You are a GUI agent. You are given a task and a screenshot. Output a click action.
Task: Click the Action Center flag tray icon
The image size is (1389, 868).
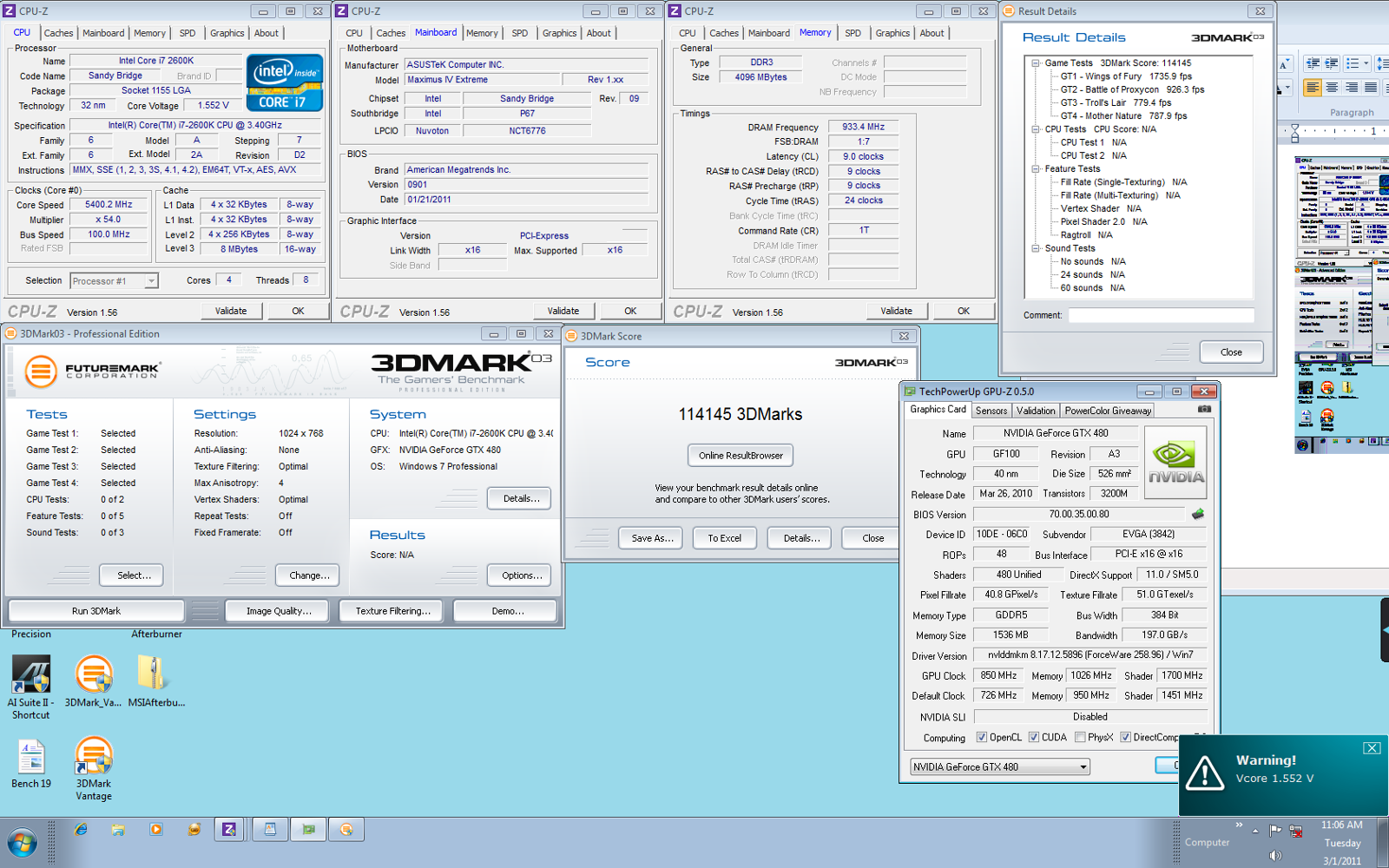tap(1275, 831)
